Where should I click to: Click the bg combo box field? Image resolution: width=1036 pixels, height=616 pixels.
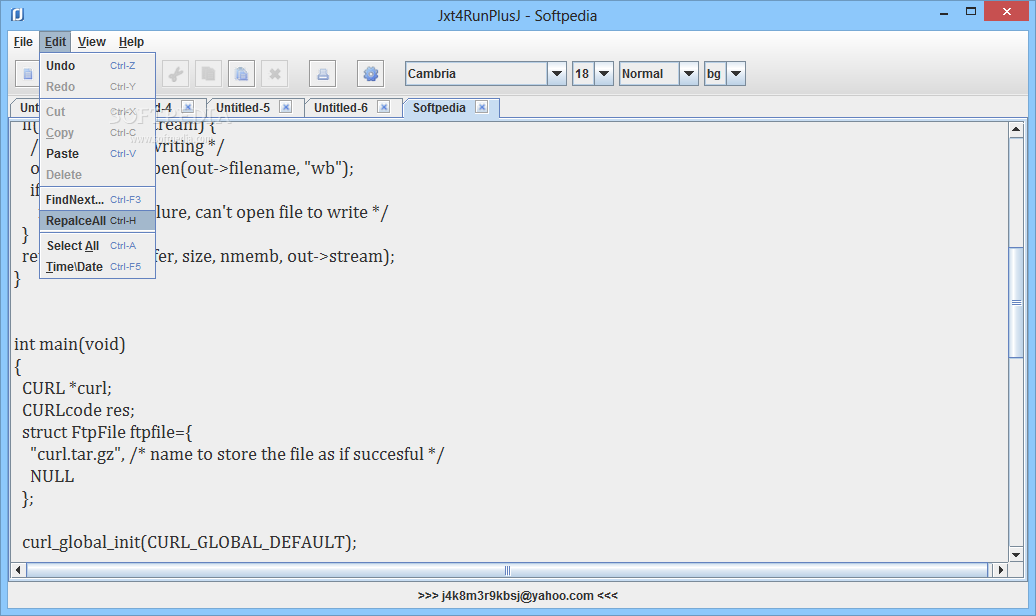point(716,73)
